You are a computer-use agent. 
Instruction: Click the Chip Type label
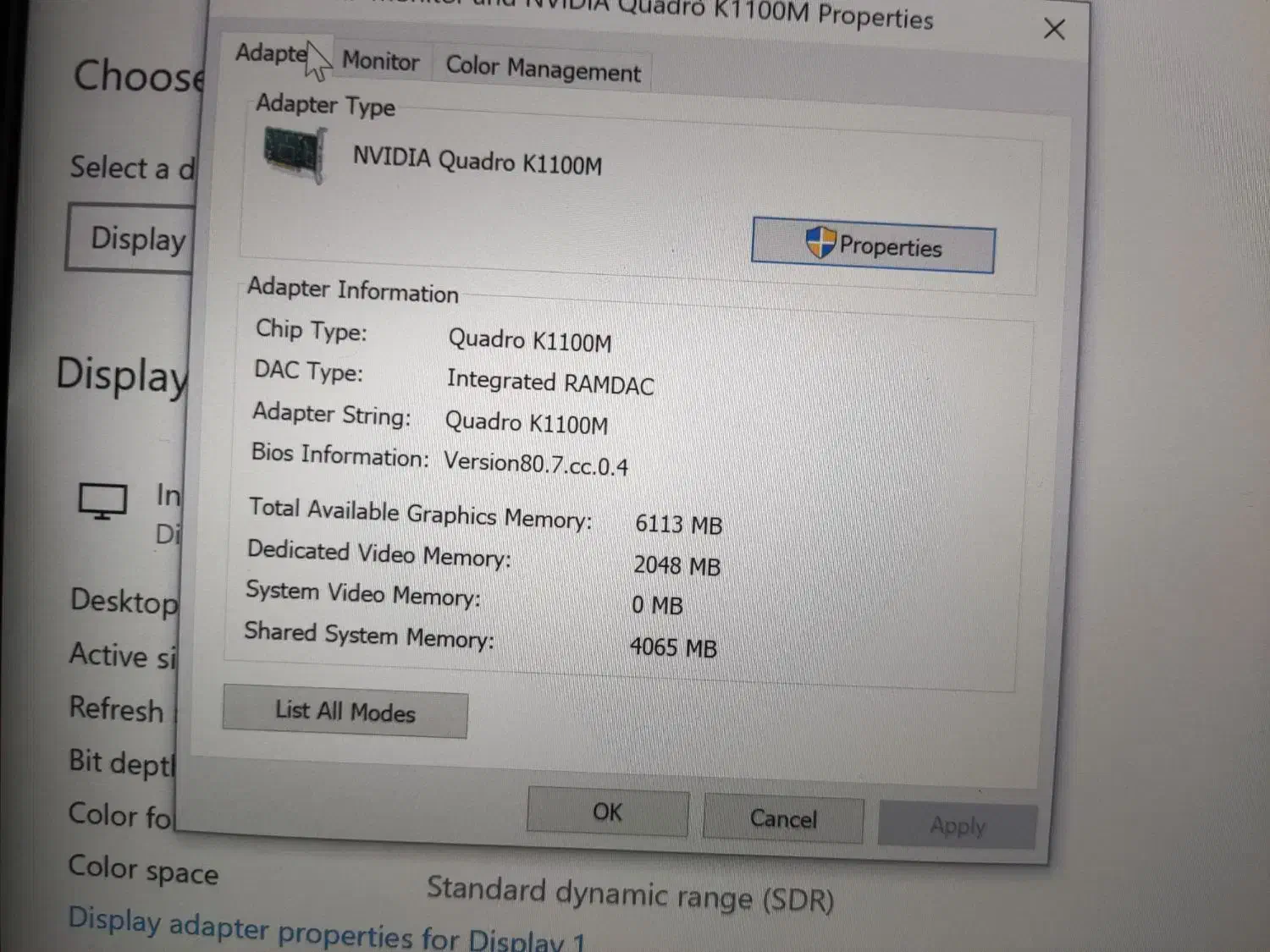[x=312, y=330]
